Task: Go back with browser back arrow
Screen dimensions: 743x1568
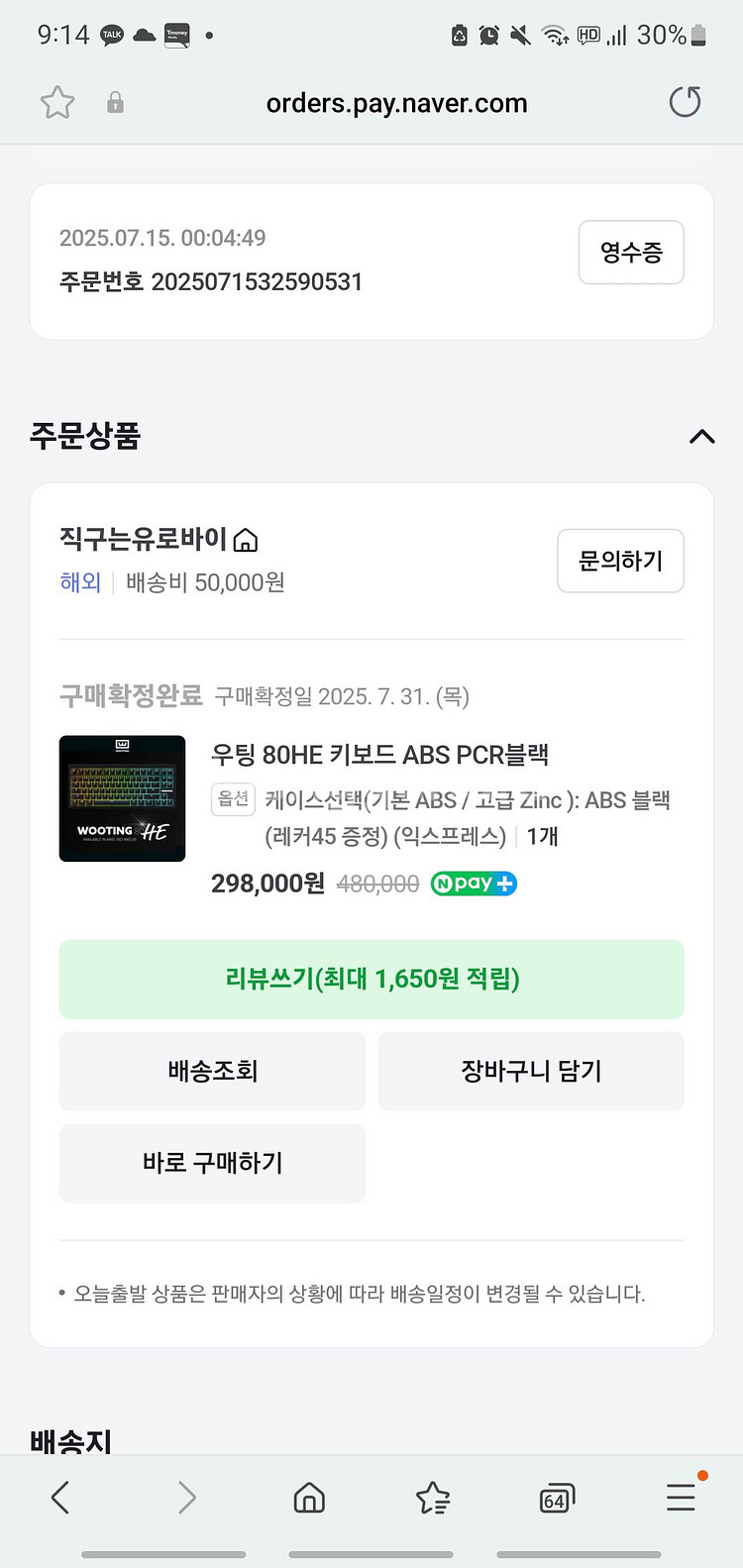Action: click(60, 1498)
